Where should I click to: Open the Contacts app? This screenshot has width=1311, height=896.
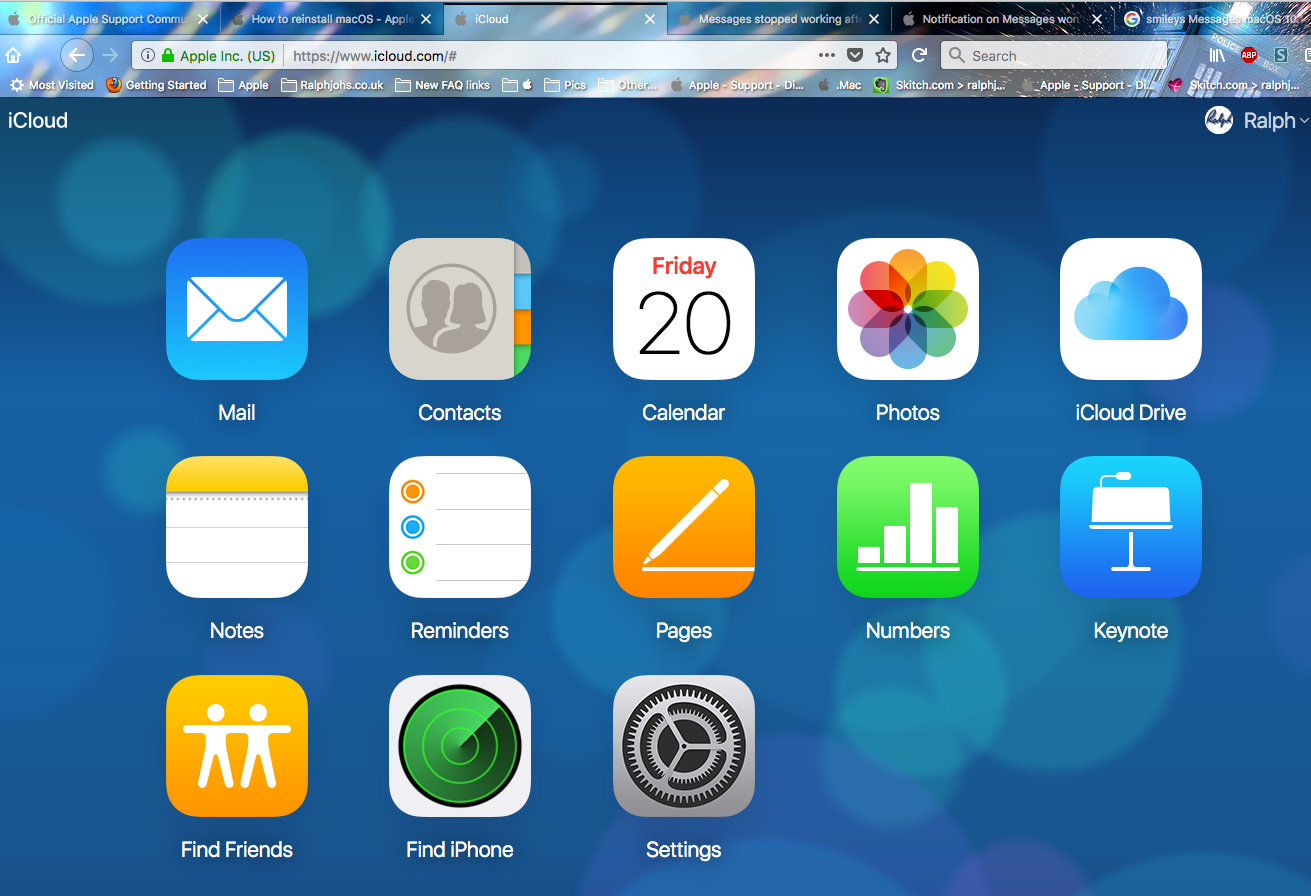460,309
